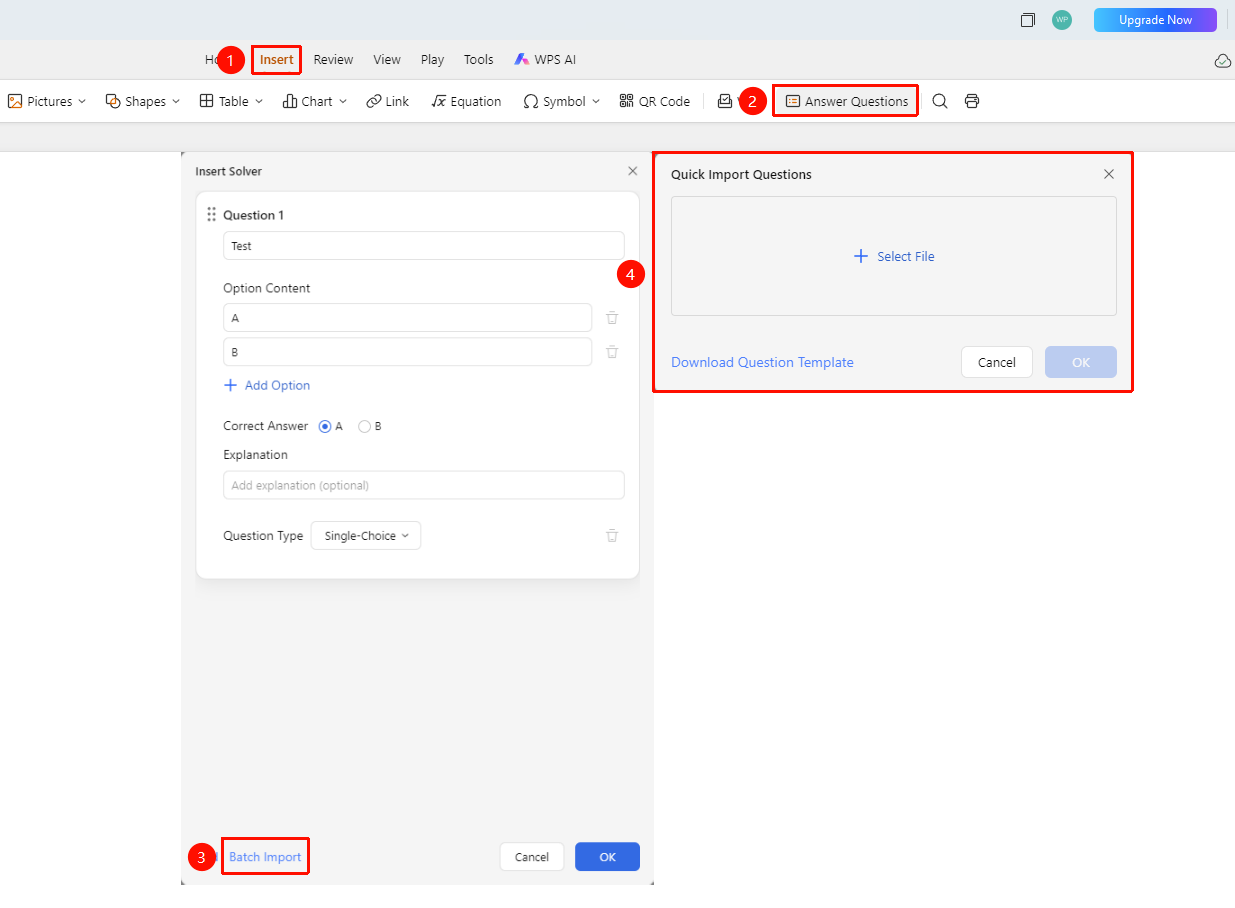Delete option A with its trash icon
1235x908 pixels.
coord(612,318)
